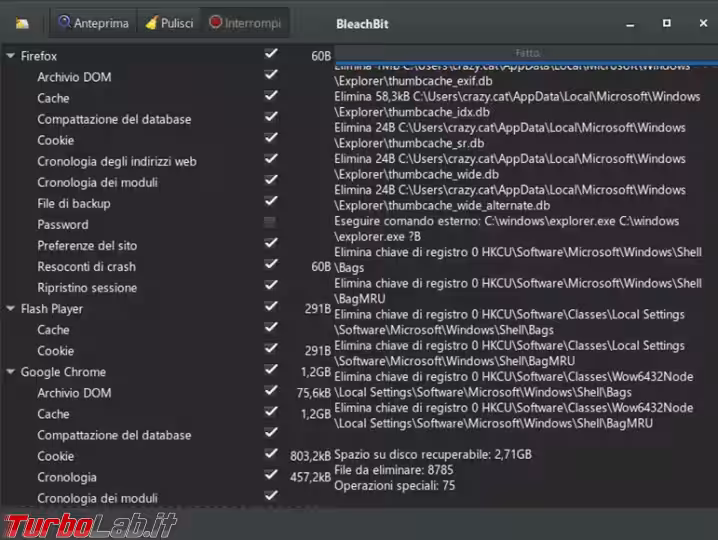Select Resoconti di crash entry
This screenshot has height=540, width=718.
86,267
